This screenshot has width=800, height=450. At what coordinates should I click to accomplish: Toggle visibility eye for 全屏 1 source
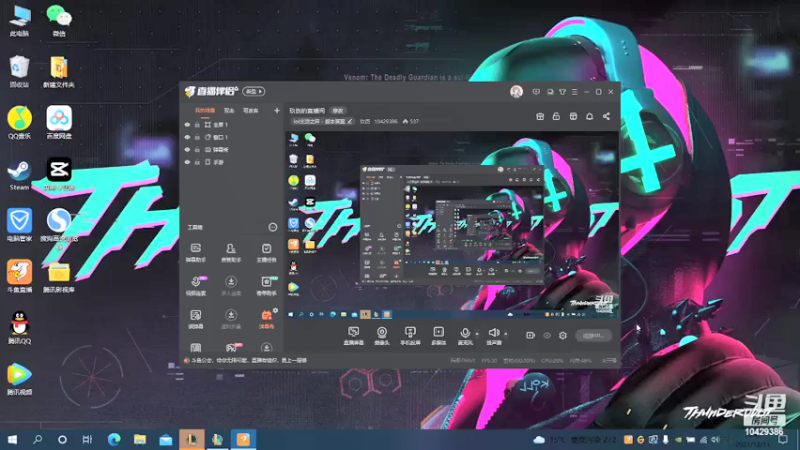187,124
